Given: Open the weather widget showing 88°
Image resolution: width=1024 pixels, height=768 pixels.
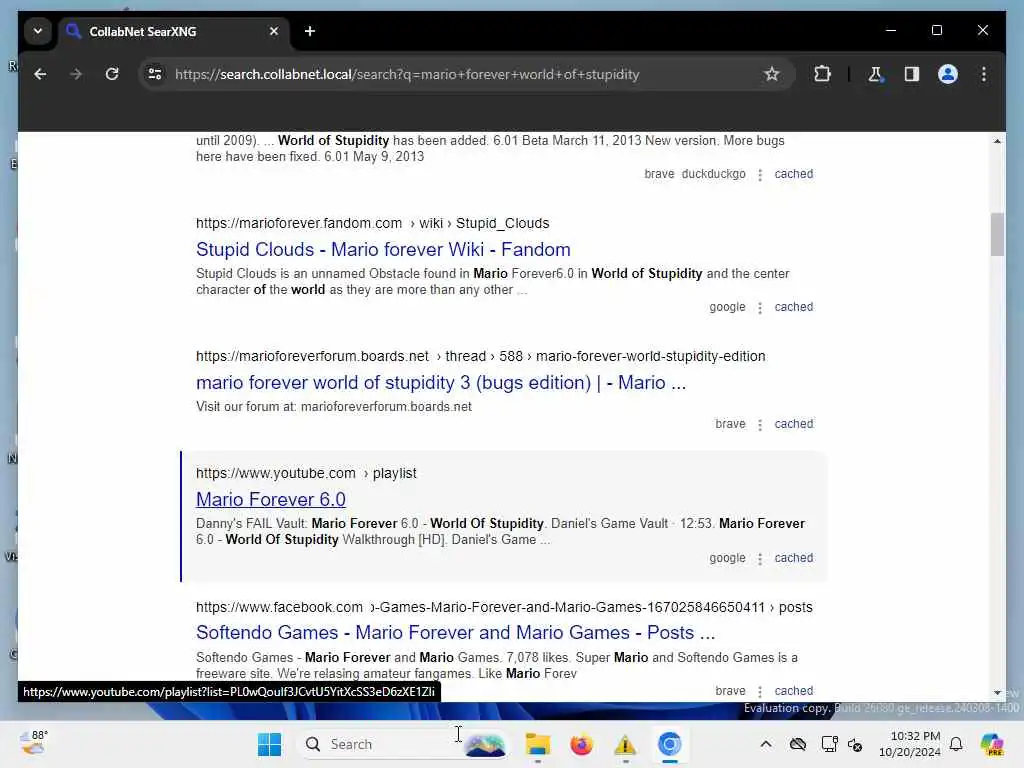Looking at the screenshot, I should click(x=34, y=743).
